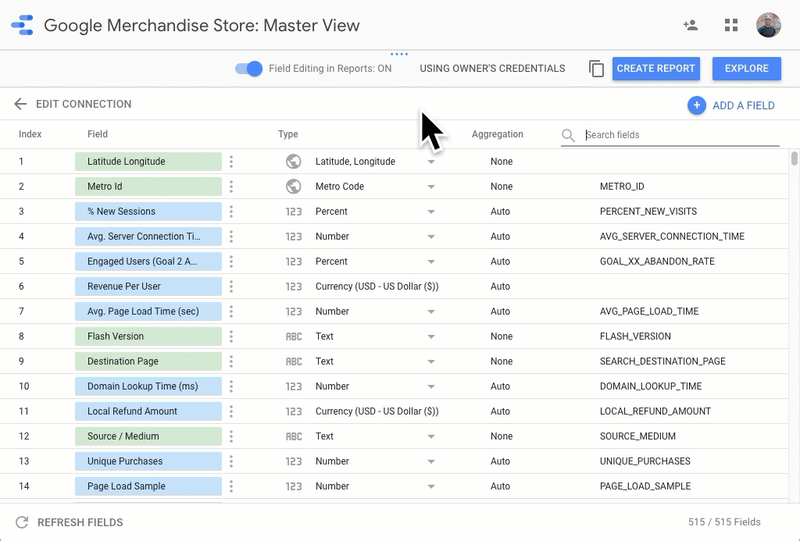Viewport: 800px width, 541px height.
Task: Click the Create Report button
Action: coord(656,68)
